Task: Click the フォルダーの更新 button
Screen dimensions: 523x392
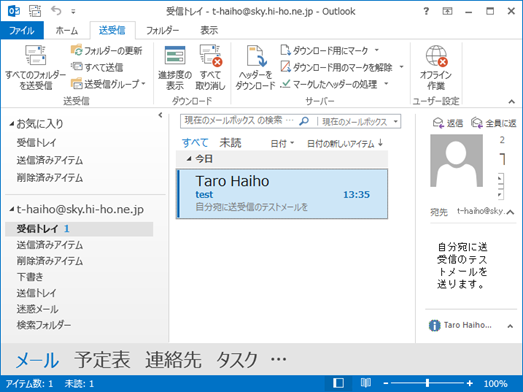Action: [x=107, y=50]
